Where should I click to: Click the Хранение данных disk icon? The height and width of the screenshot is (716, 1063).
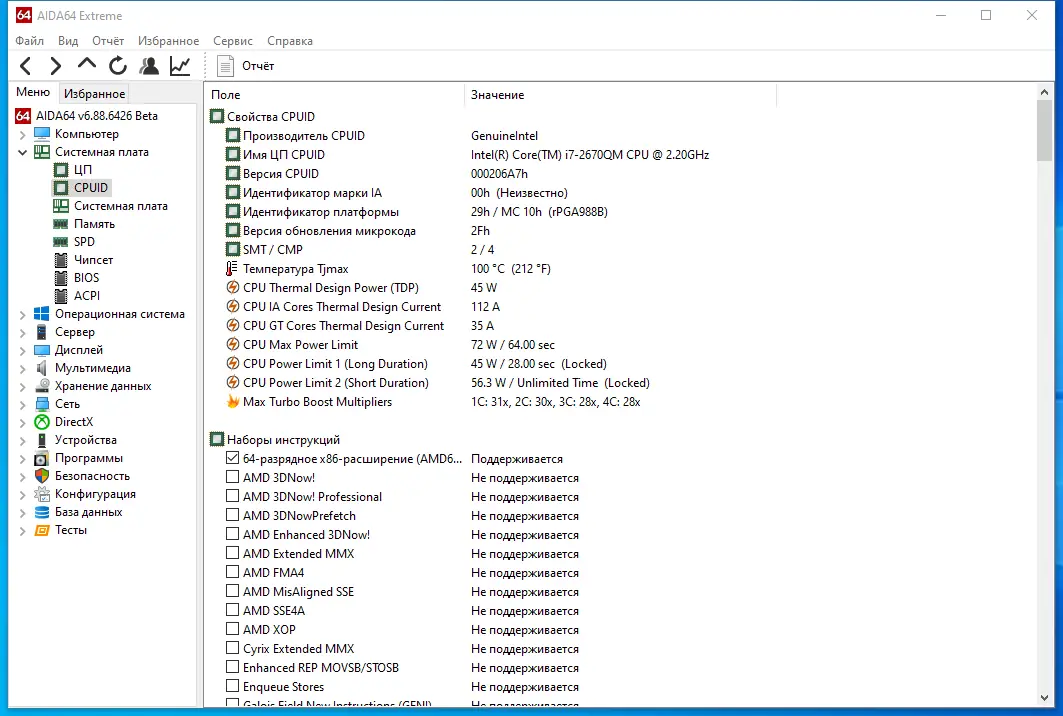point(42,386)
